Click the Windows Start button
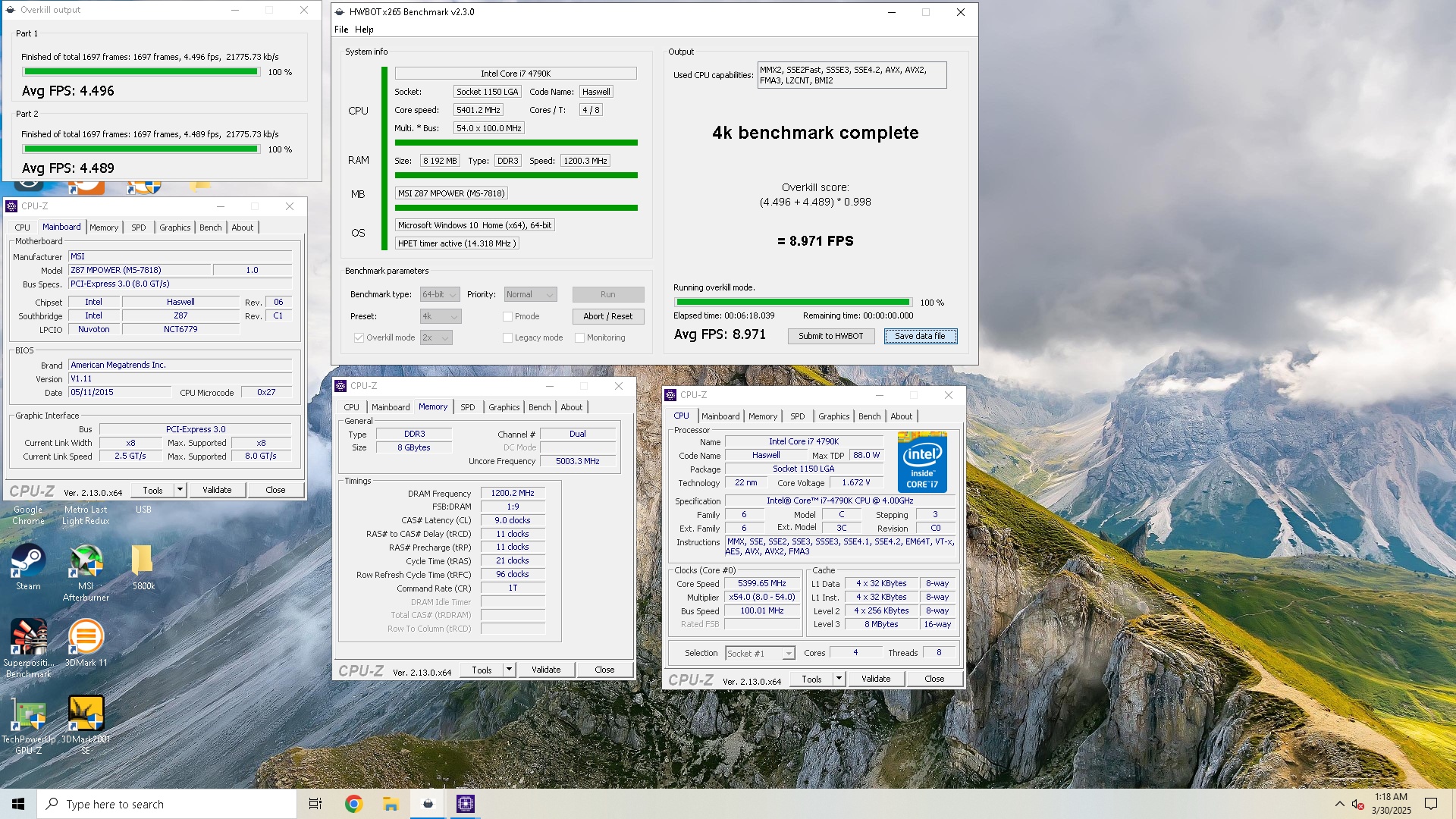This screenshot has width=1456, height=819. click(x=18, y=804)
